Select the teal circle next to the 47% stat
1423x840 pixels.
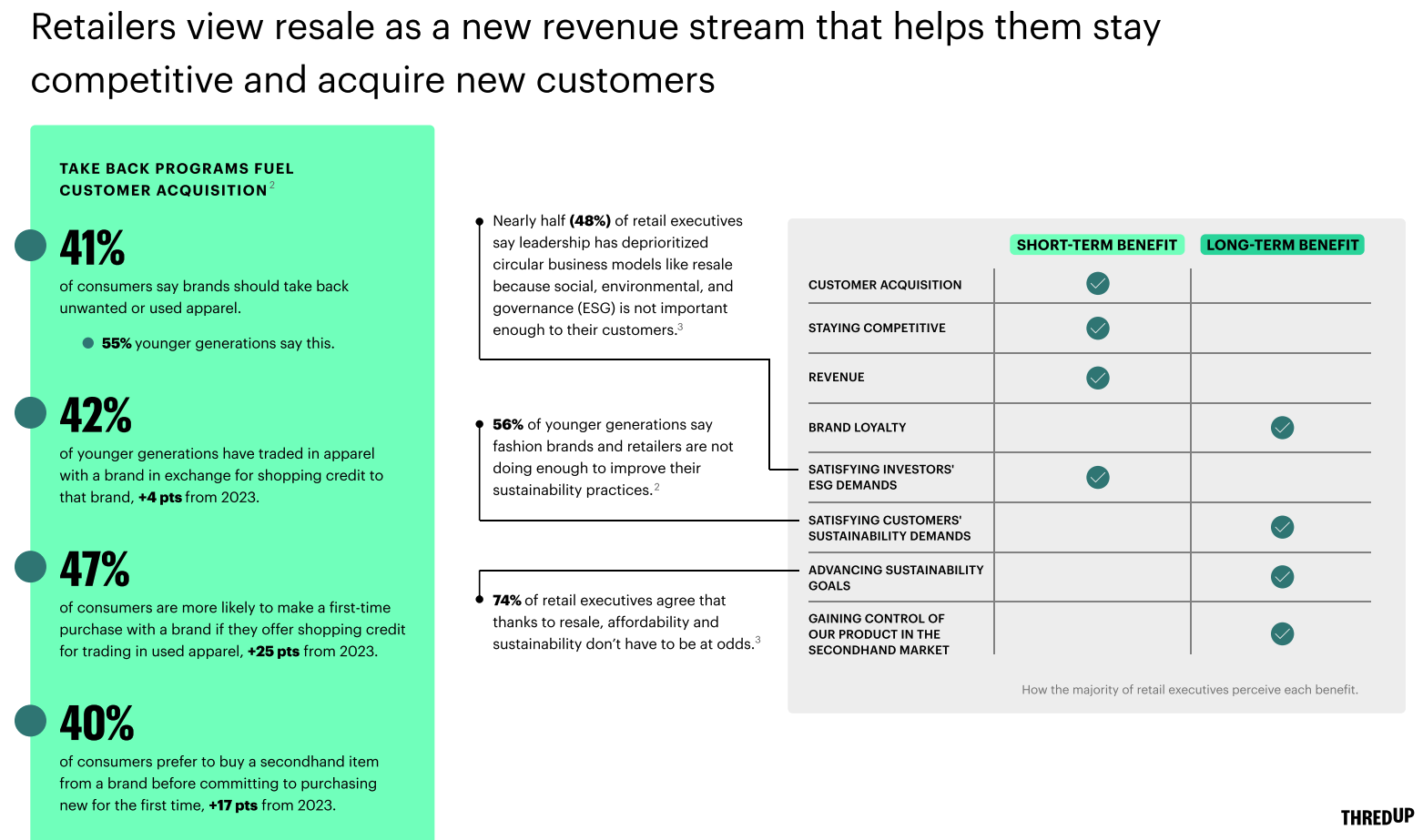tap(31, 566)
